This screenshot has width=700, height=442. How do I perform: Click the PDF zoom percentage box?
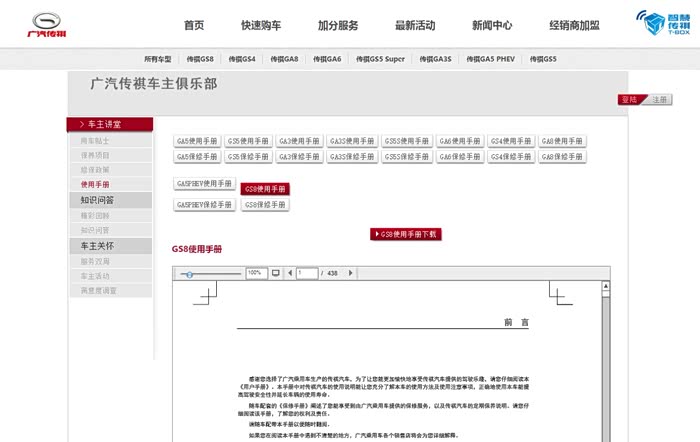pos(255,273)
